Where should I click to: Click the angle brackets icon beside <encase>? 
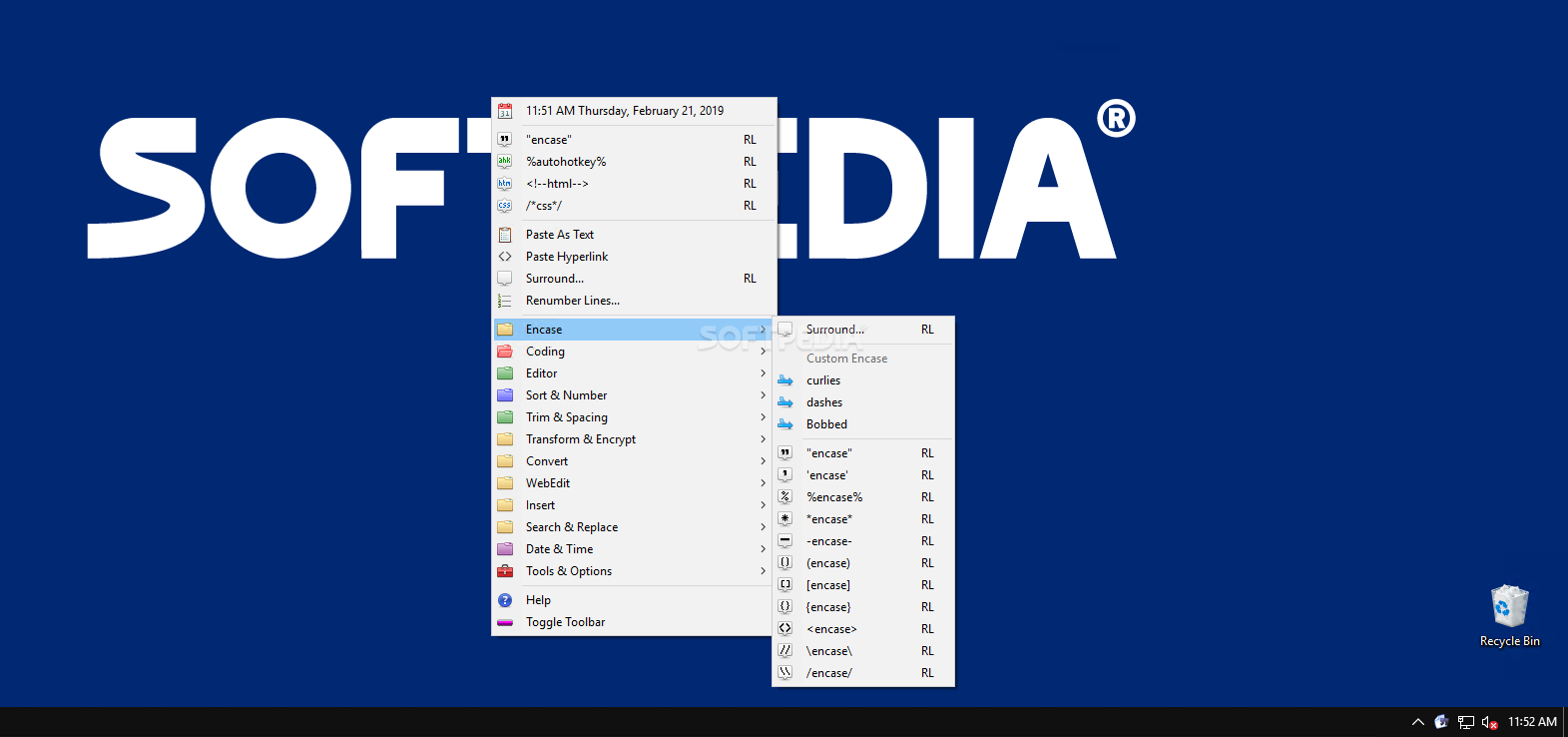(785, 629)
